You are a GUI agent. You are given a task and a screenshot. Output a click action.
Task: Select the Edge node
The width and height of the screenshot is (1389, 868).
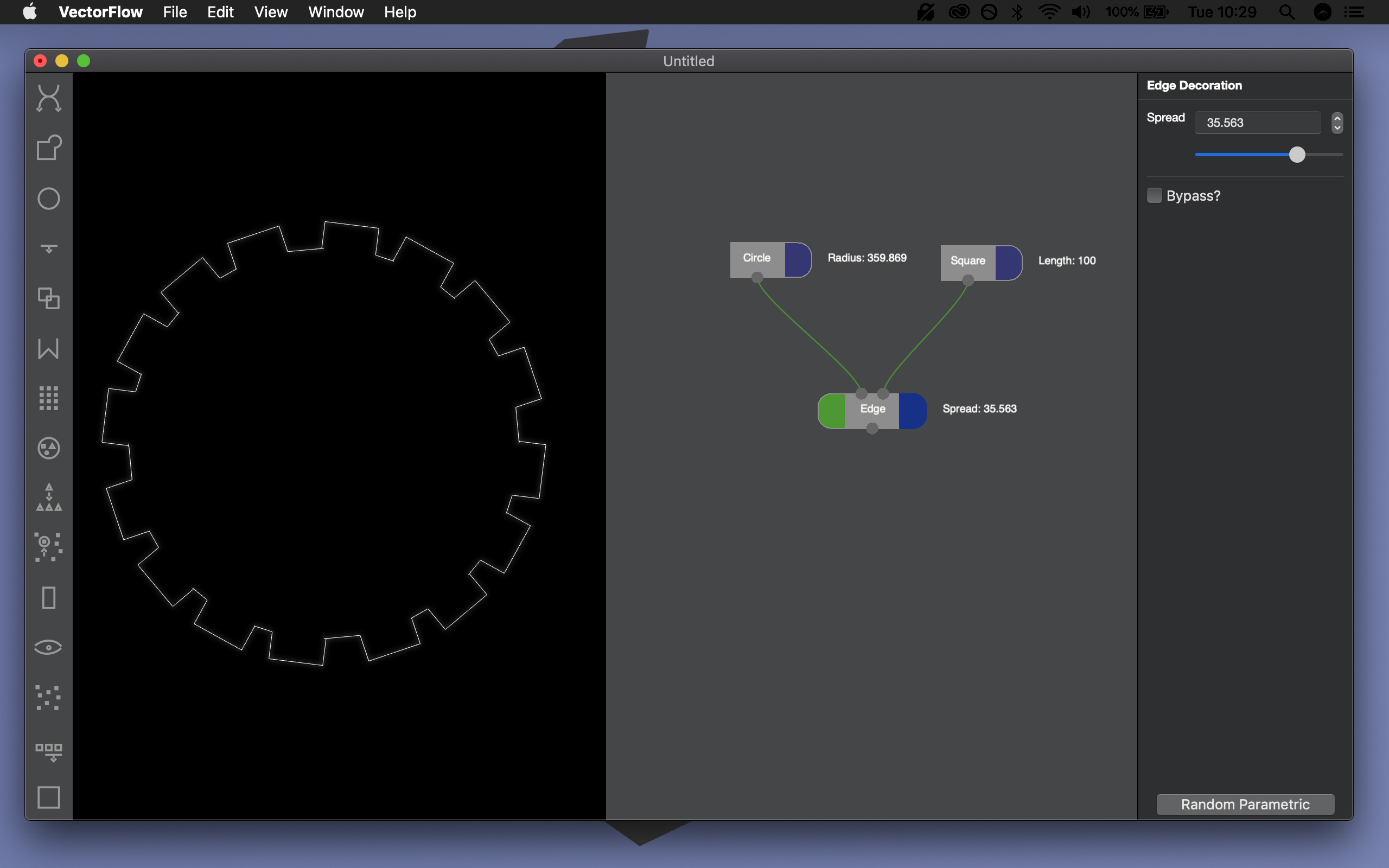pos(872,409)
